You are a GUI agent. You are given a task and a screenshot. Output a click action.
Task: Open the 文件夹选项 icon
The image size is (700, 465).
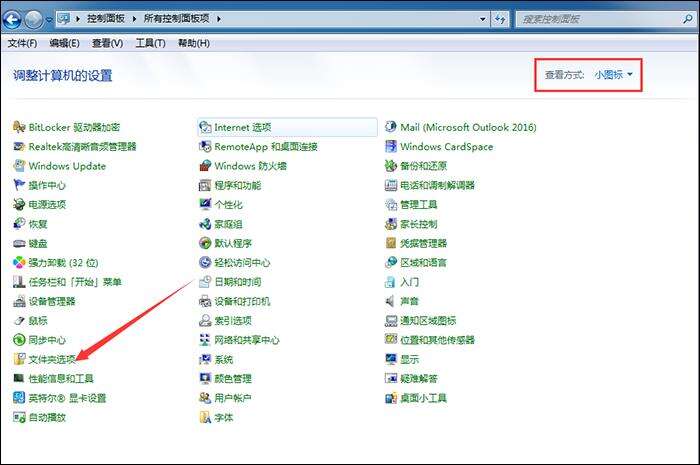[19, 359]
